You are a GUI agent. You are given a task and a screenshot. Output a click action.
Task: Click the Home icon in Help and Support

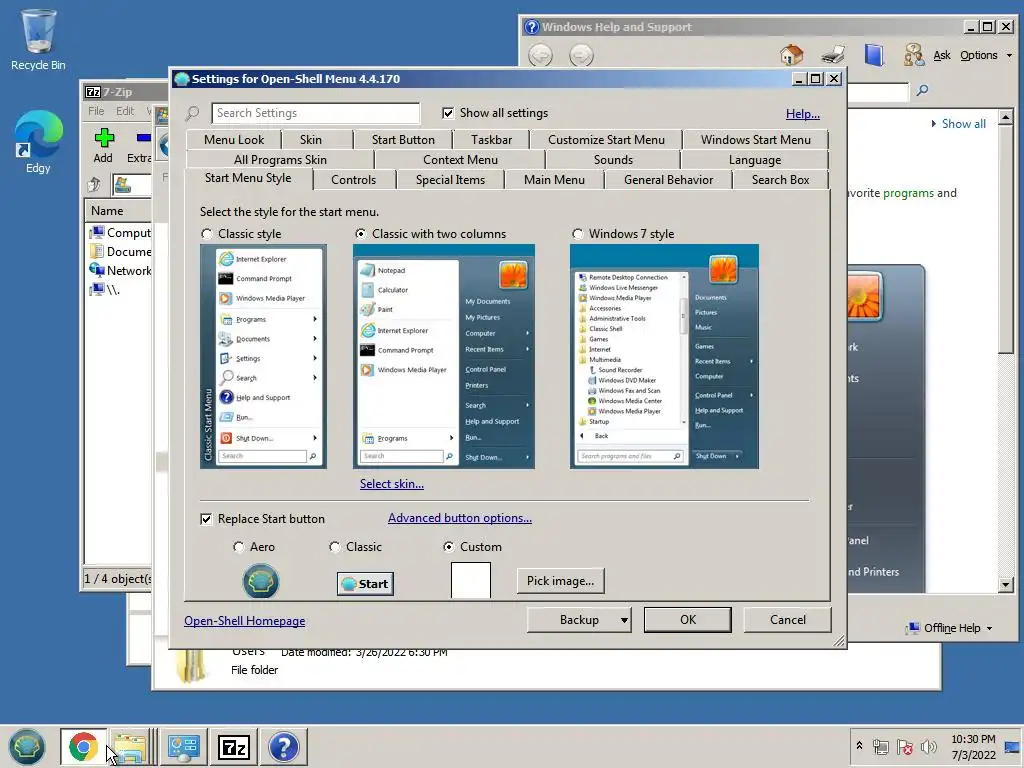click(792, 56)
